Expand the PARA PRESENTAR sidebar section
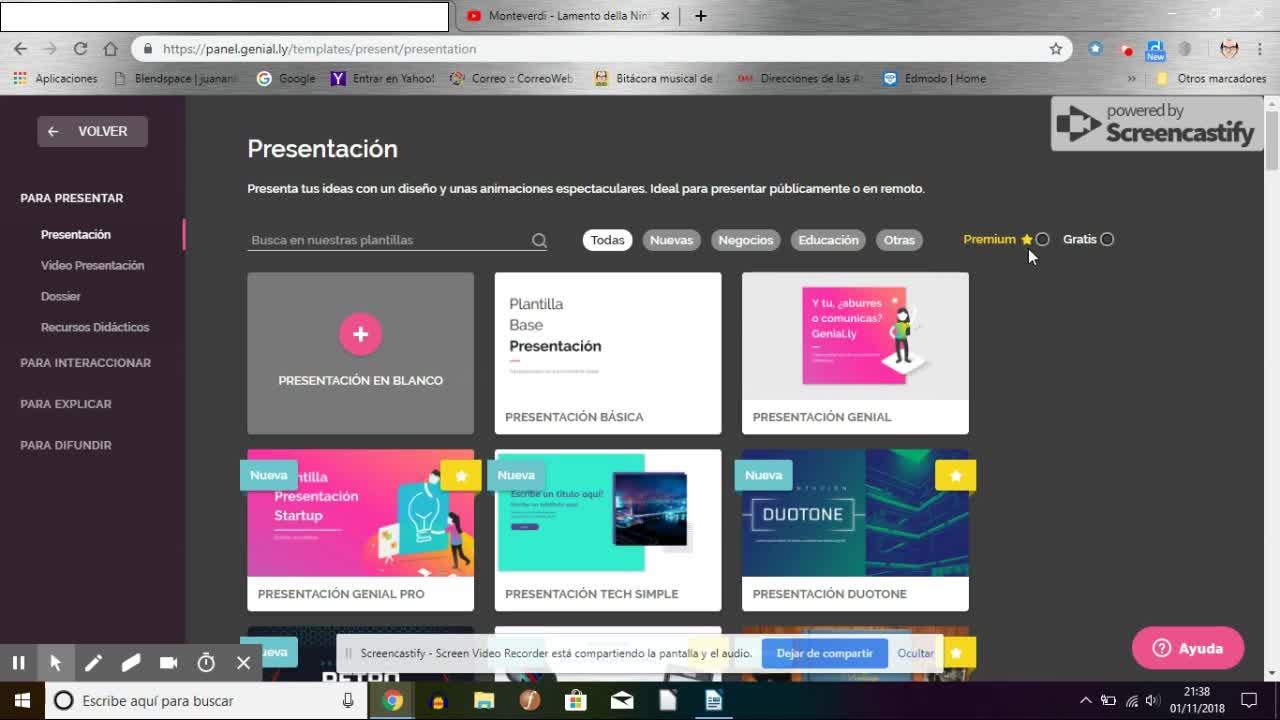The height and width of the screenshot is (720, 1280). coord(72,198)
